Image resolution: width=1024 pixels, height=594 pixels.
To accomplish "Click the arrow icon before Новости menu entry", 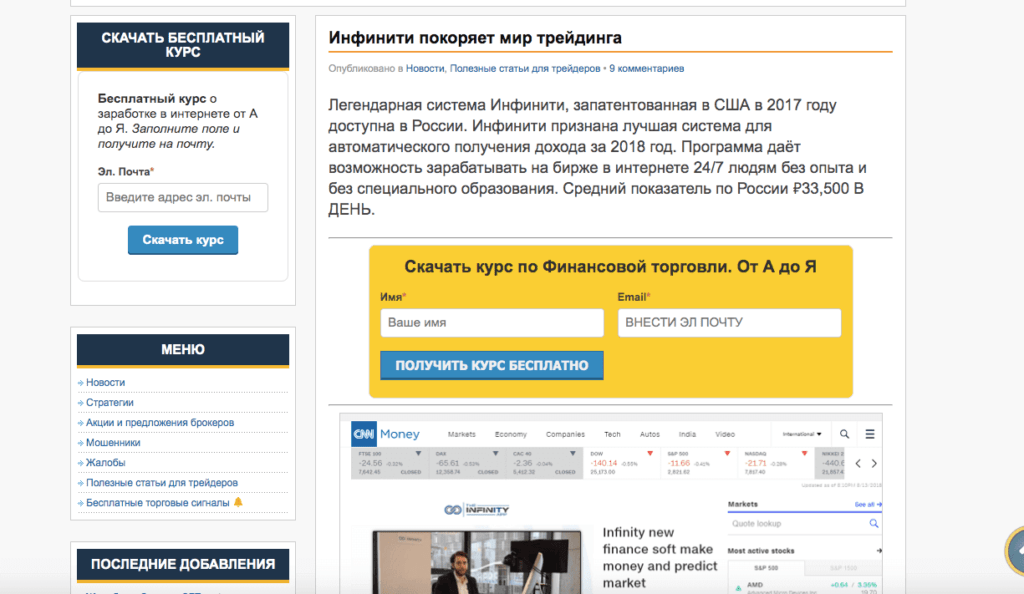I will pos(82,382).
